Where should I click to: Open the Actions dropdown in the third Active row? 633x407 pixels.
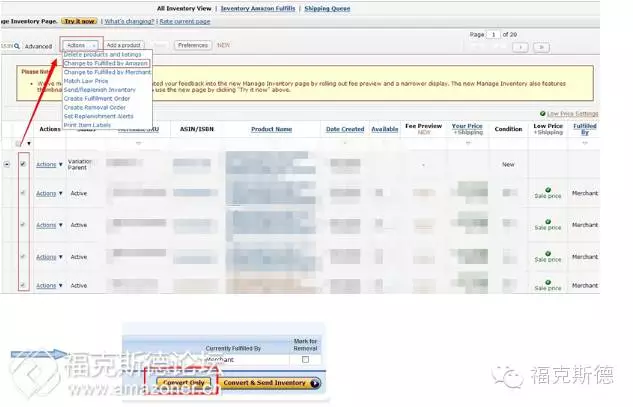click(x=49, y=257)
